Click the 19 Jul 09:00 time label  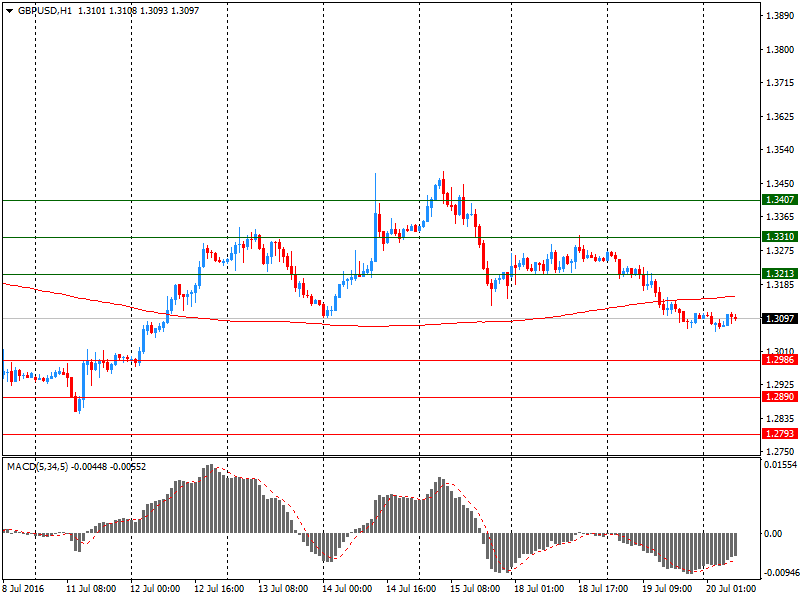(667, 589)
